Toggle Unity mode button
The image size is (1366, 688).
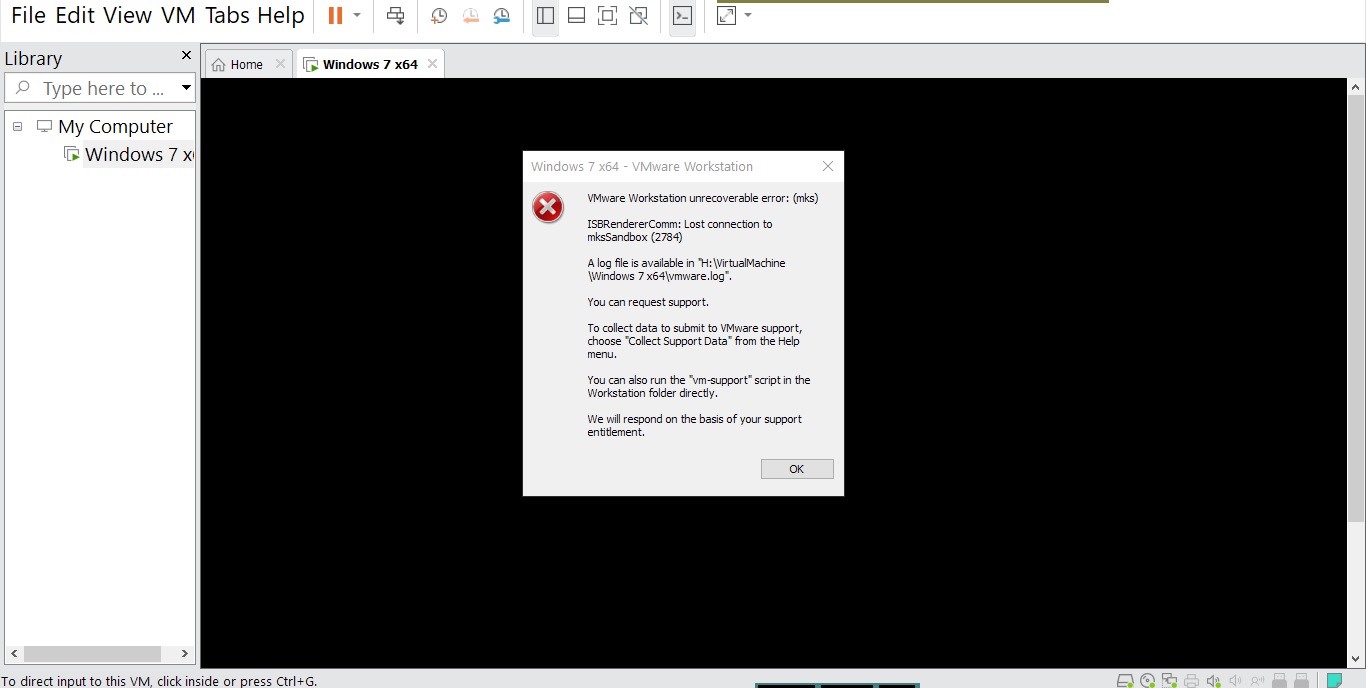(639, 16)
